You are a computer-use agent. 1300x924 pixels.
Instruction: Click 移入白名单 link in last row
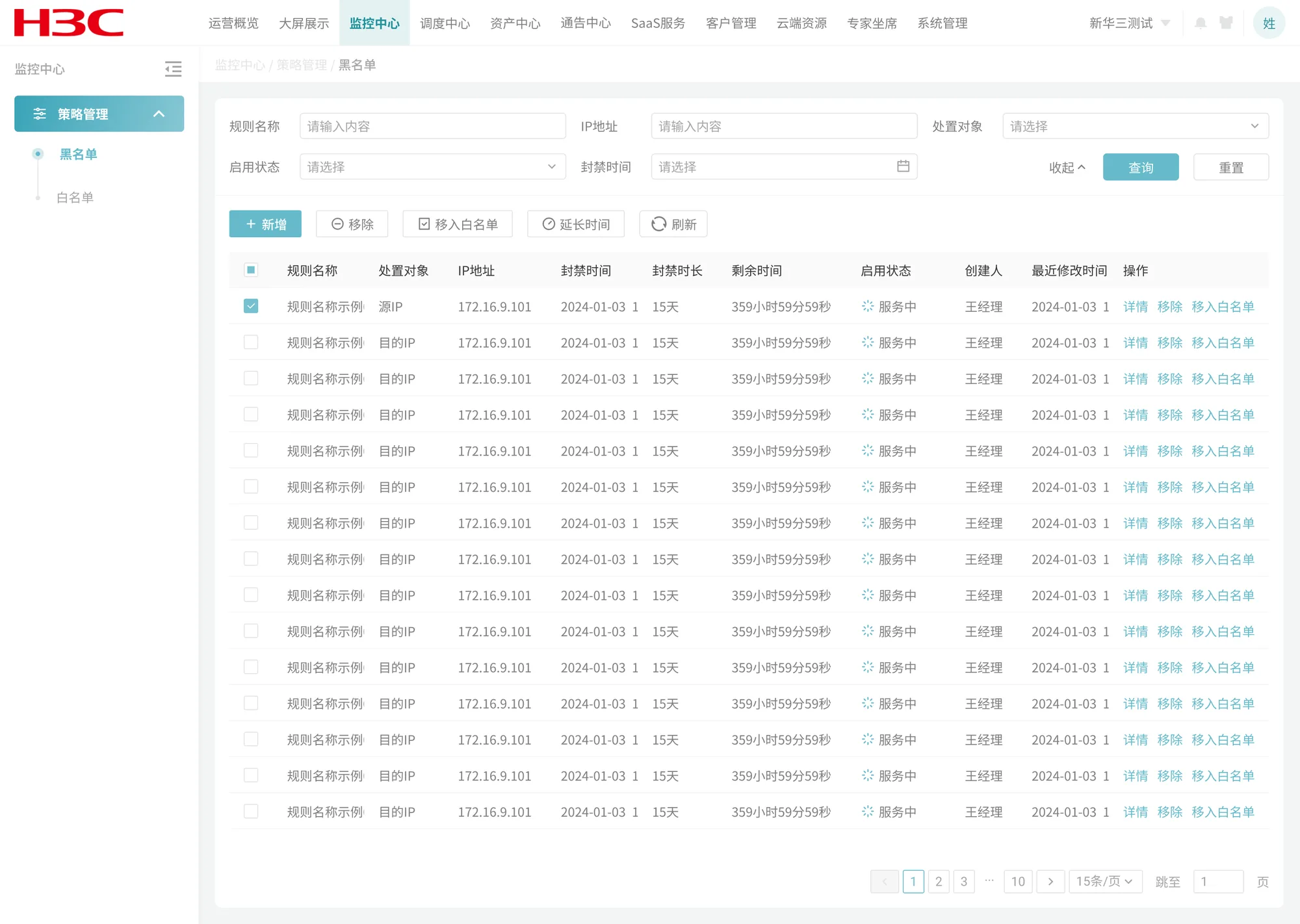click(1223, 812)
